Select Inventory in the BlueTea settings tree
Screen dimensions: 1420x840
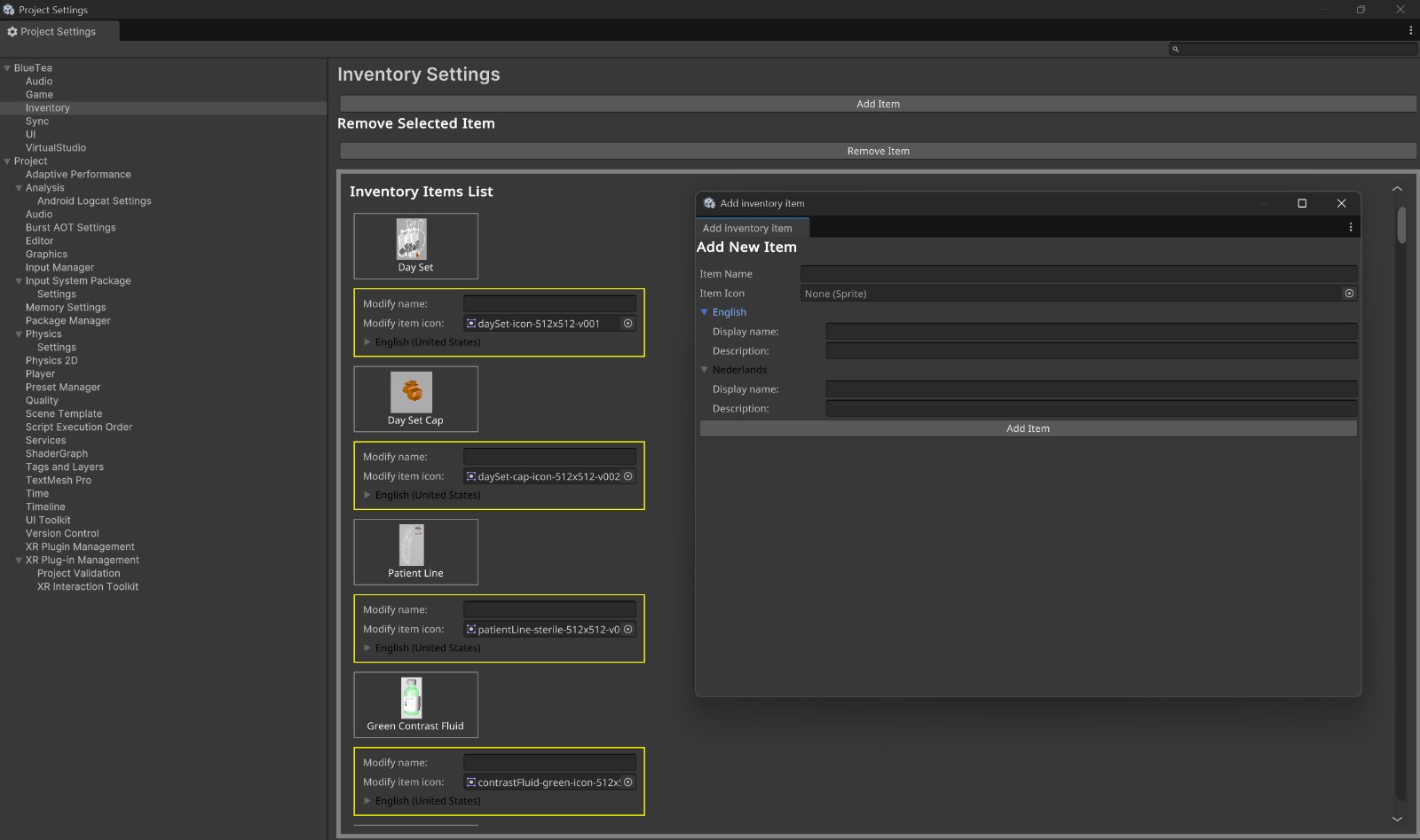tap(48, 107)
